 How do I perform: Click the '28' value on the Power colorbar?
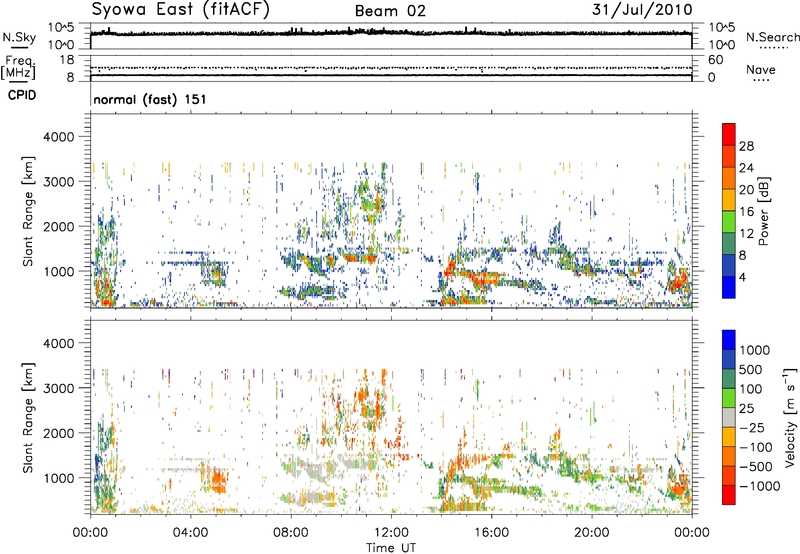pos(746,146)
